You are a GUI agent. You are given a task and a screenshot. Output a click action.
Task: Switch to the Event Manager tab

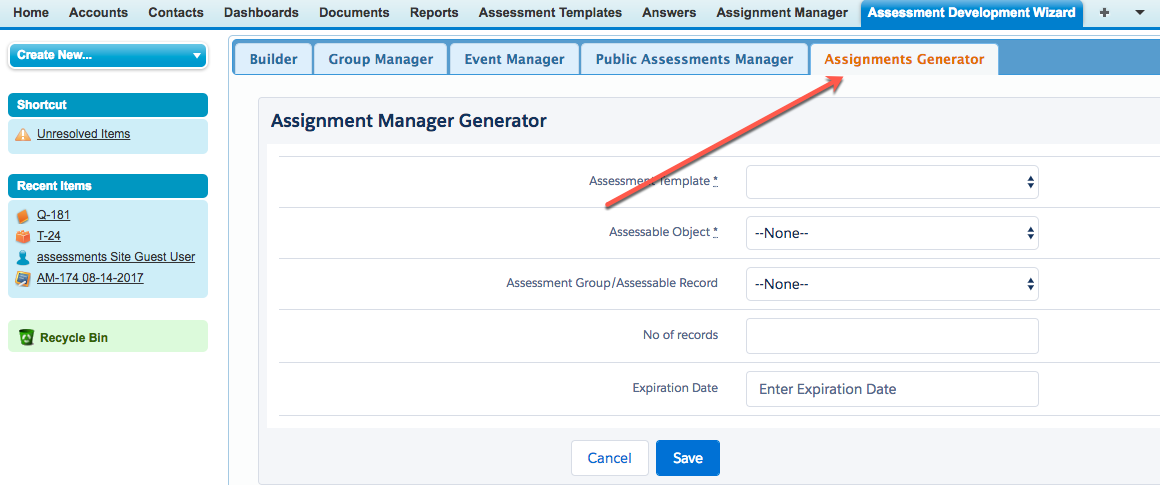[x=514, y=59]
